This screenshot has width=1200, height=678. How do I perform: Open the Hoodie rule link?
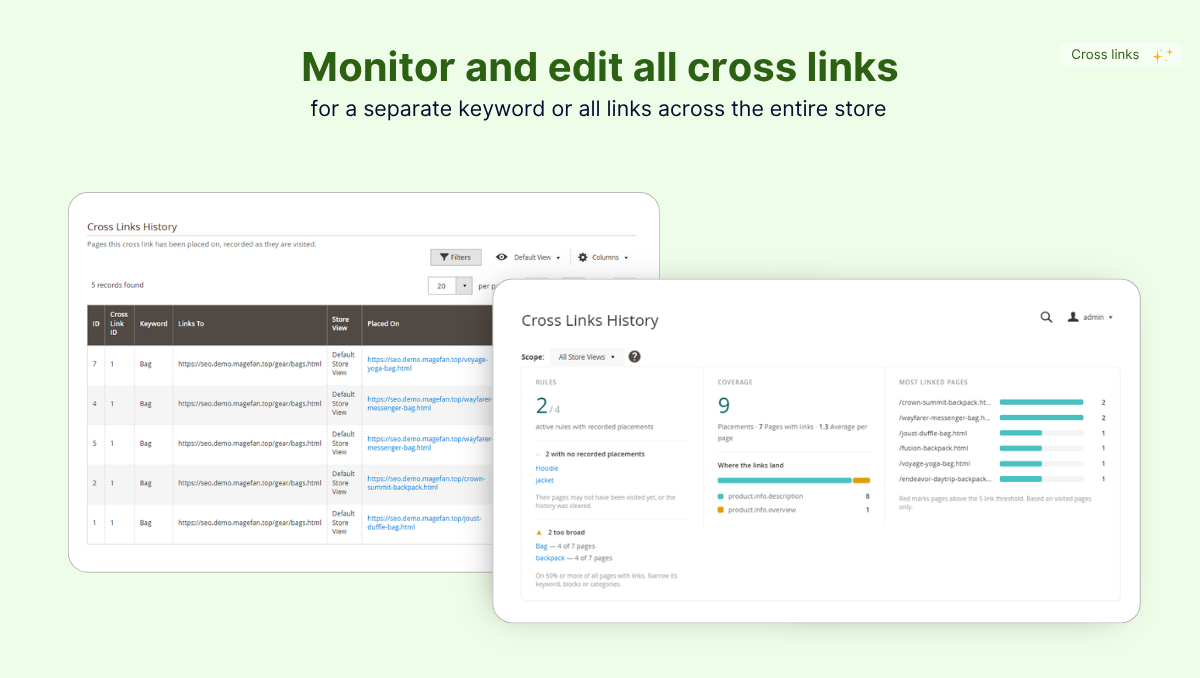(547, 468)
